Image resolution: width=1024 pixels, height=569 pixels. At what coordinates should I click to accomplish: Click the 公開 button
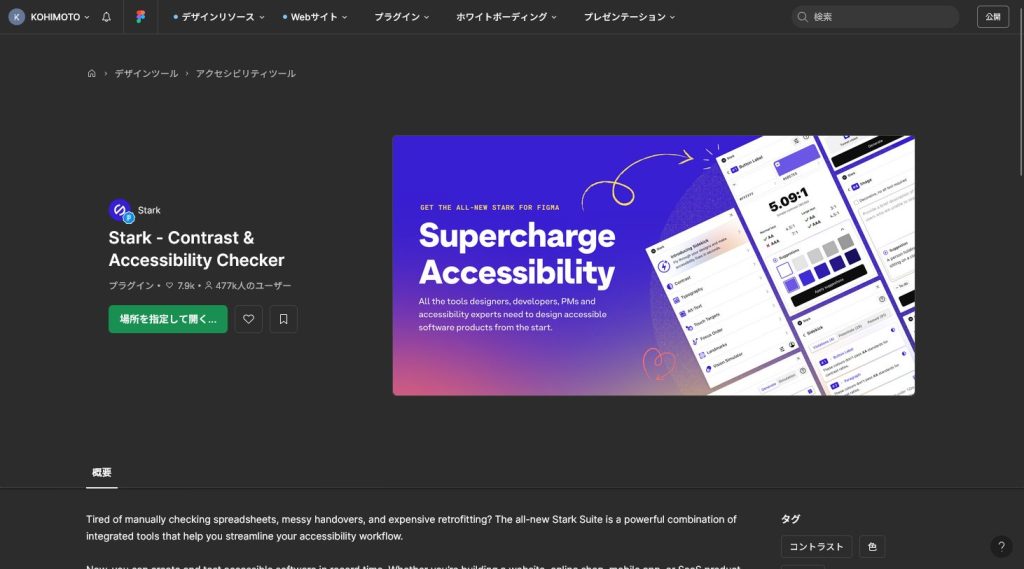pyautogui.click(x=993, y=17)
